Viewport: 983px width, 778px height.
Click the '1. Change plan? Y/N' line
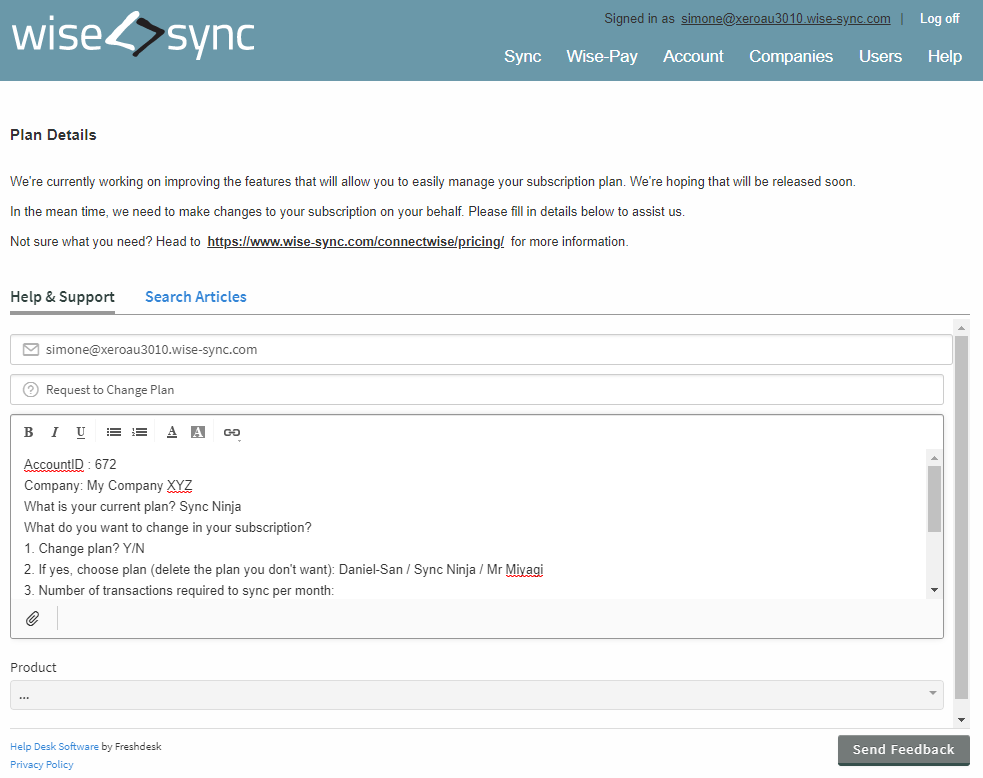(x=84, y=549)
